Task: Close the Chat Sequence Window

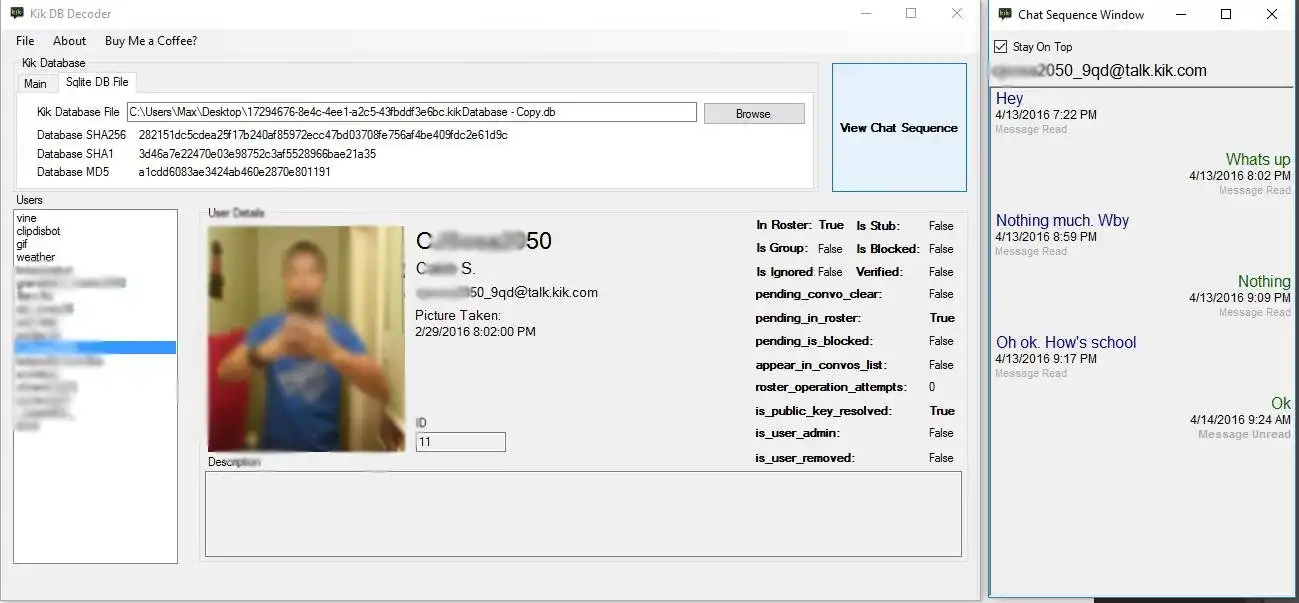Action: [1272, 14]
